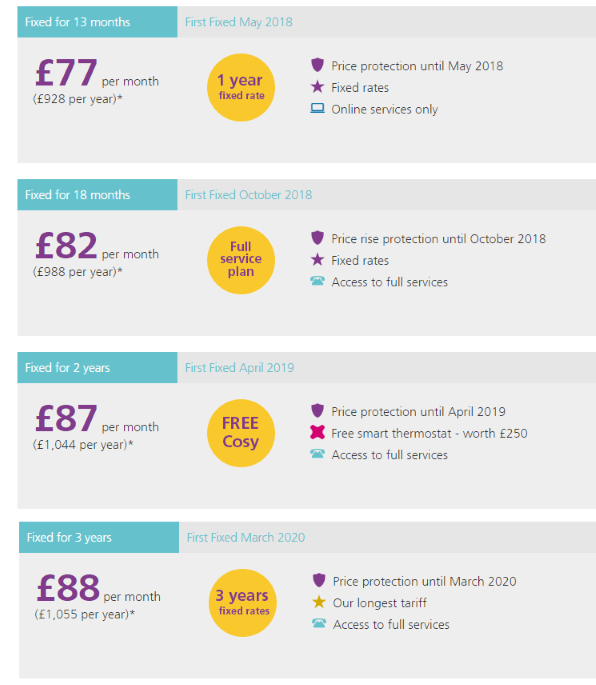Select the 1 year fixed rate yellow badge
The height and width of the screenshot is (685, 596).
[241, 87]
